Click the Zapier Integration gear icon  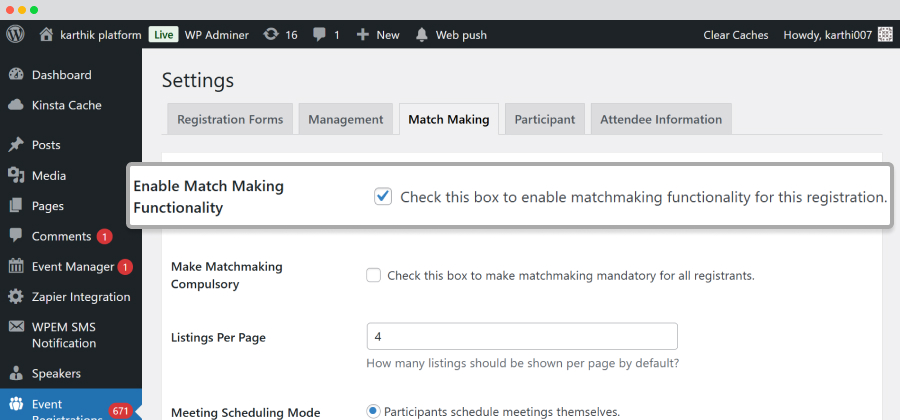click(16, 297)
